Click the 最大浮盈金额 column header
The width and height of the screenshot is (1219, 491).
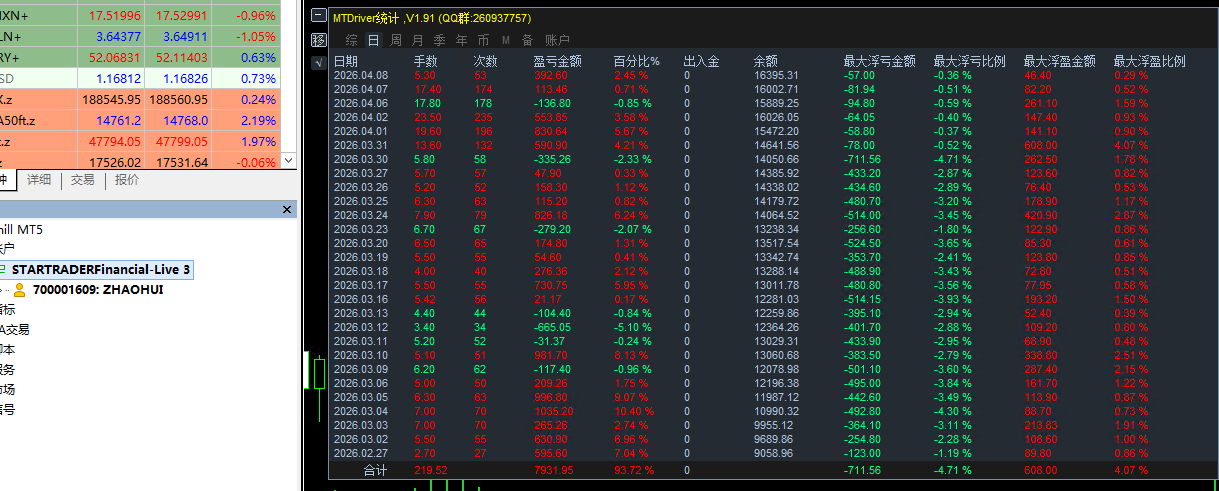click(1060, 61)
